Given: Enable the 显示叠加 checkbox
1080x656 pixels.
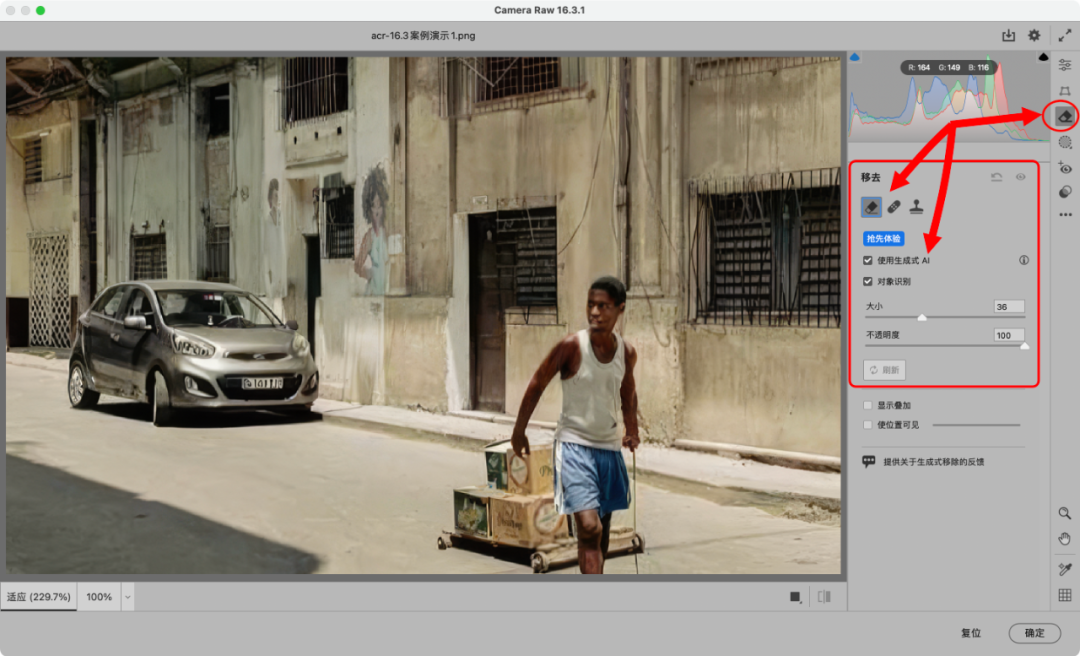Looking at the screenshot, I should [868, 405].
